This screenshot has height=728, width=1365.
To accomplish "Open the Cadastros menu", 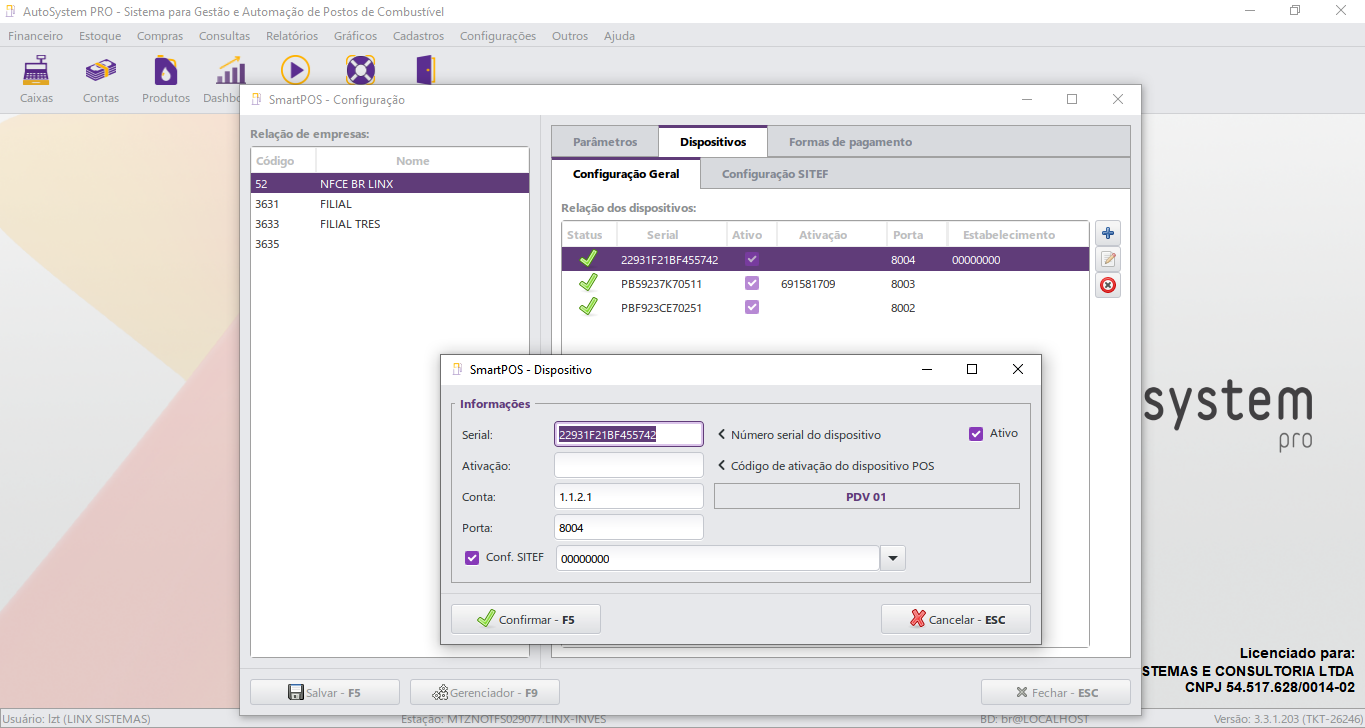I will point(418,36).
